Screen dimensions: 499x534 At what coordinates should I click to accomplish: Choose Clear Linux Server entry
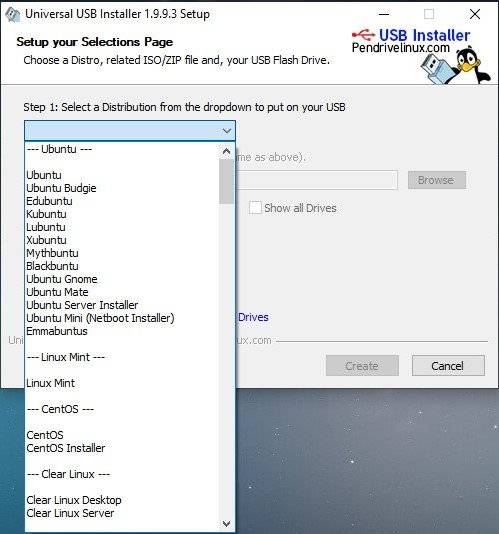click(x=123, y=513)
